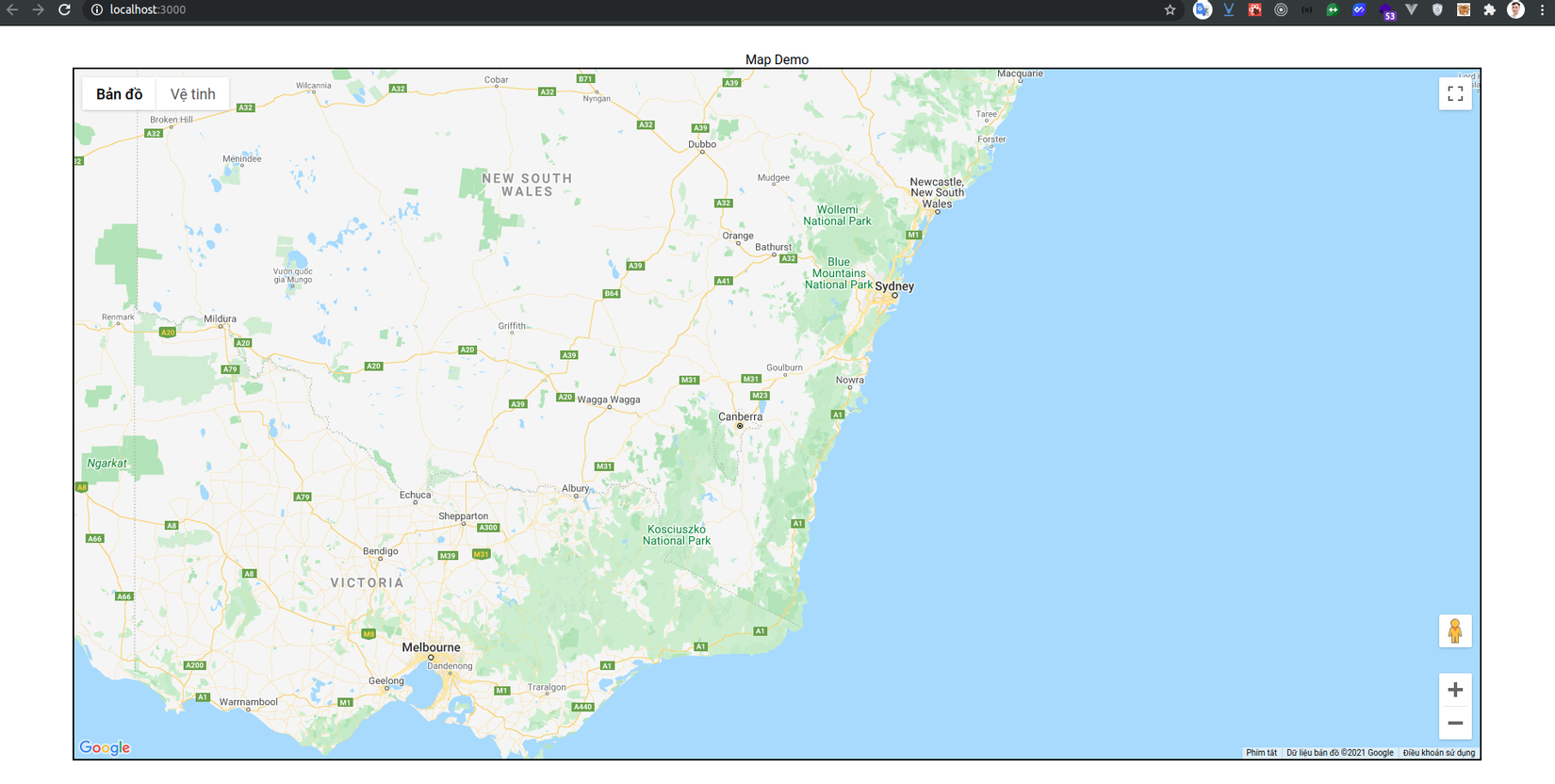Reload the localhost page

[x=64, y=9]
